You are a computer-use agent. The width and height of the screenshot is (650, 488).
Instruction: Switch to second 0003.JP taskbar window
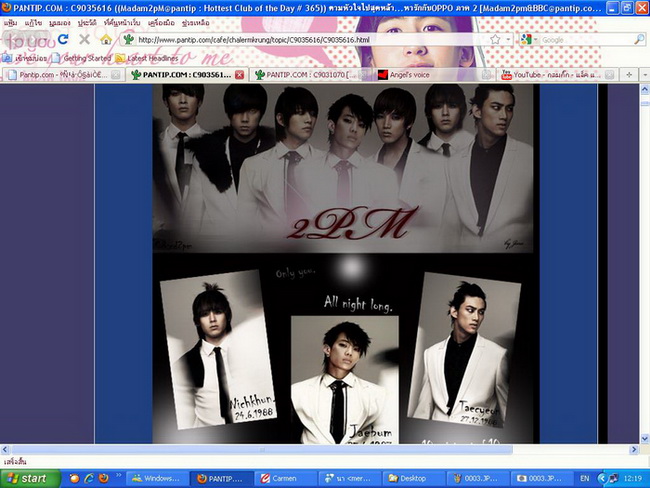pyautogui.click(x=542, y=478)
